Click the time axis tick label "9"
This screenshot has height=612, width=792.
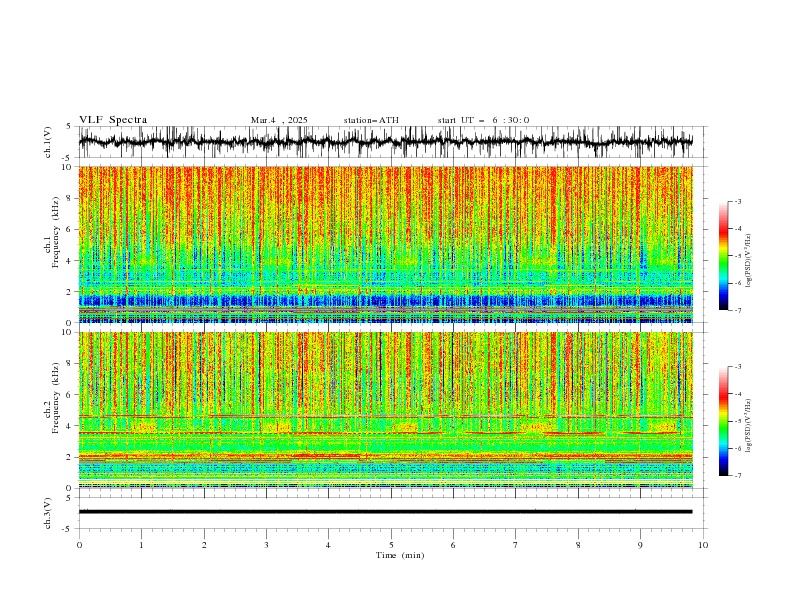(x=640, y=545)
